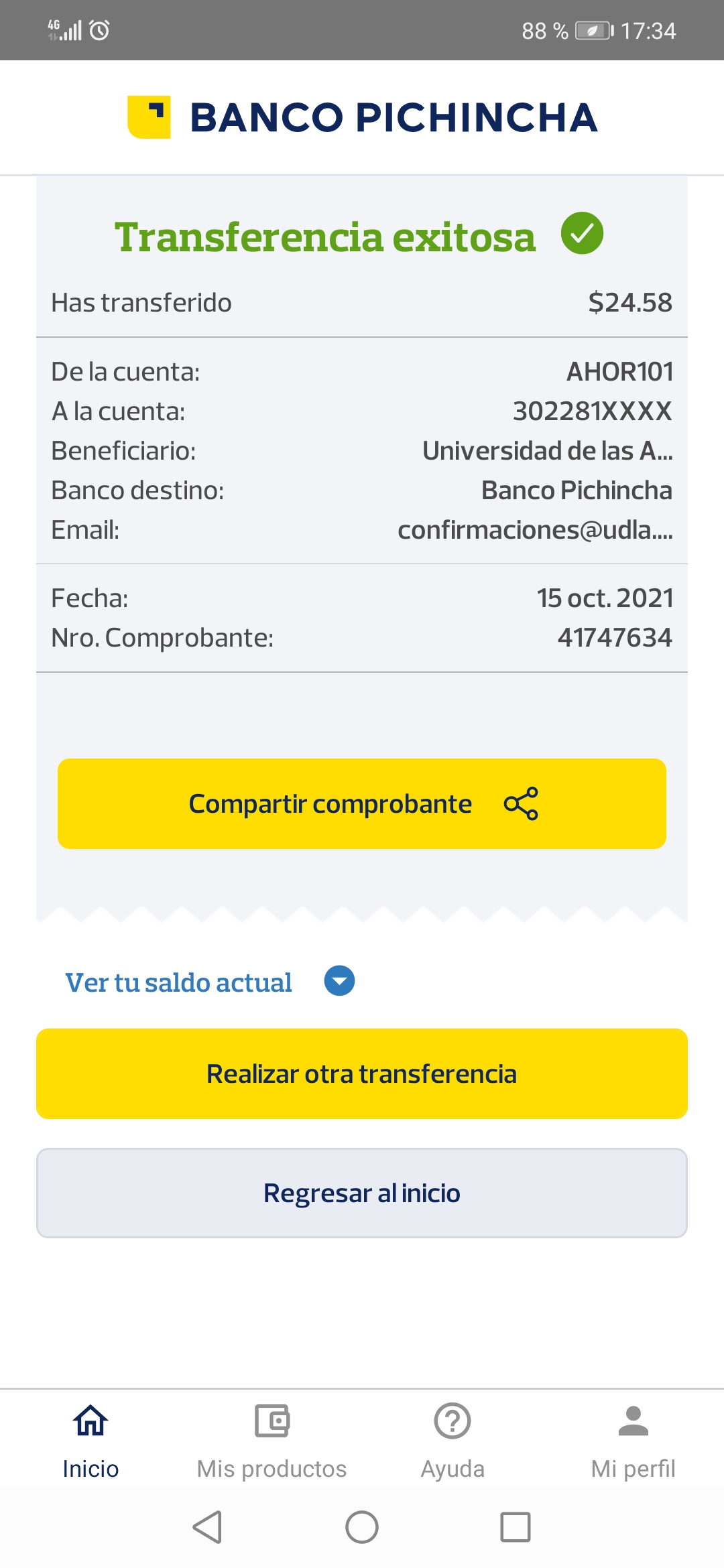Click Regresar al inicio button
This screenshot has width=724, height=1568.
362,1193
